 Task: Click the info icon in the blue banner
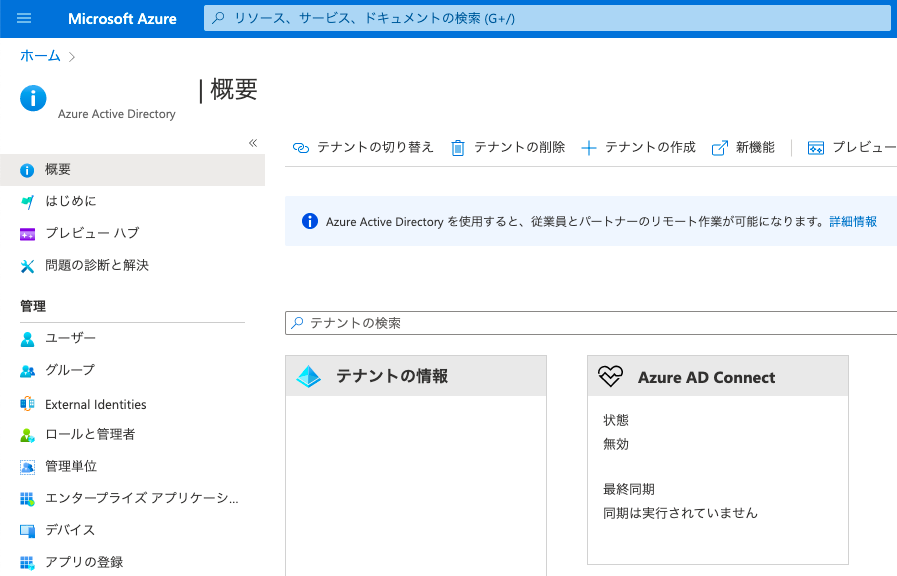[309, 221]
